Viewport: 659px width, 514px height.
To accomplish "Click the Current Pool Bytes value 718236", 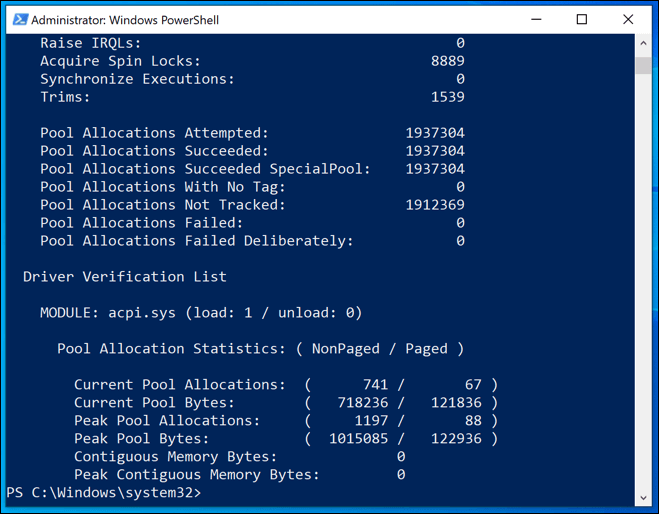I will coord(363,403).
